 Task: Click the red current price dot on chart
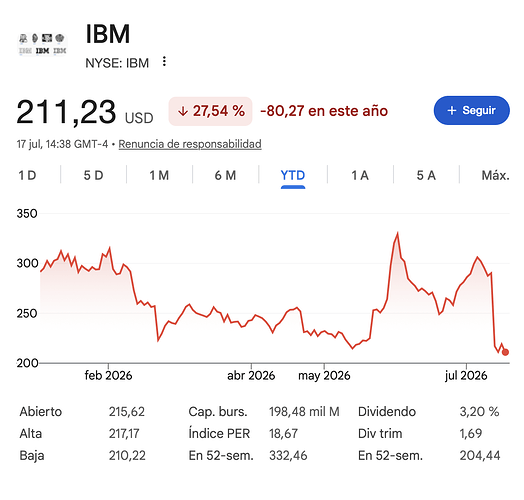(505, 352)
